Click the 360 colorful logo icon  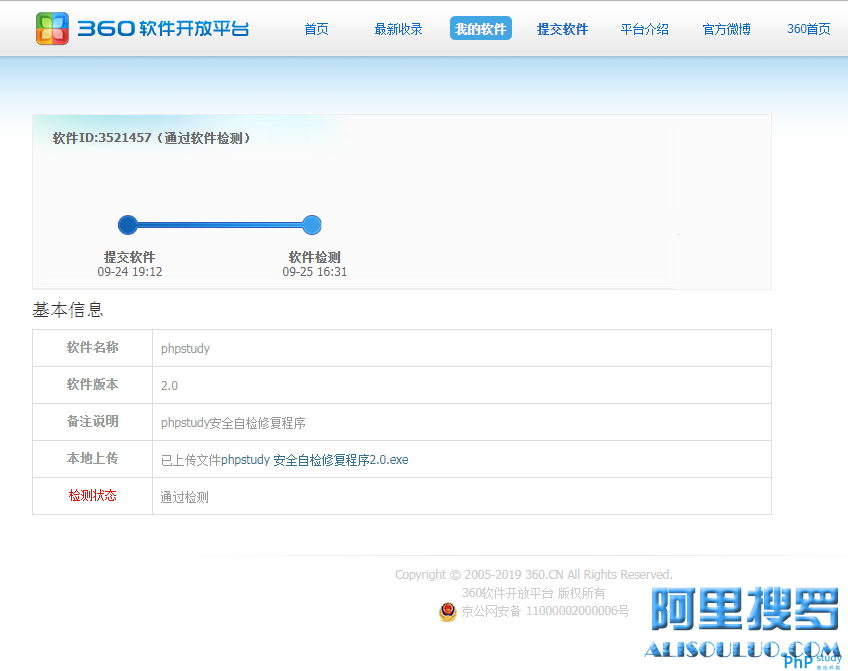coord(52,29)
